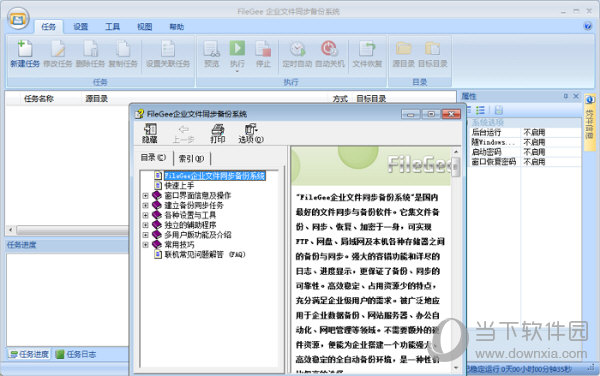This screenshot has height=376, width=600.
Task: Click the 后台运行 property row
Action: point(525,132)
